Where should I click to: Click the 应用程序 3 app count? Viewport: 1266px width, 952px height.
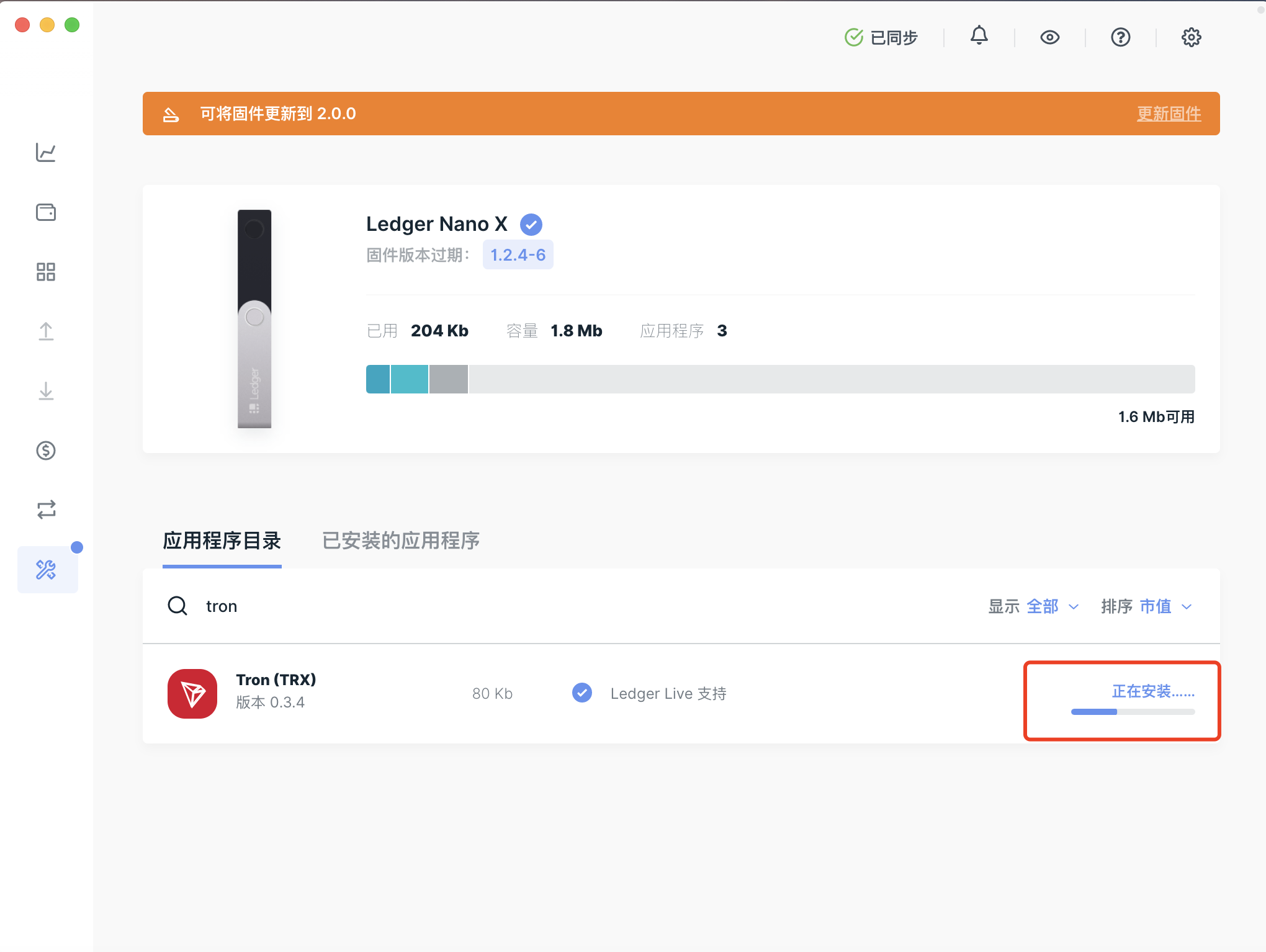(x=683, y=331)
